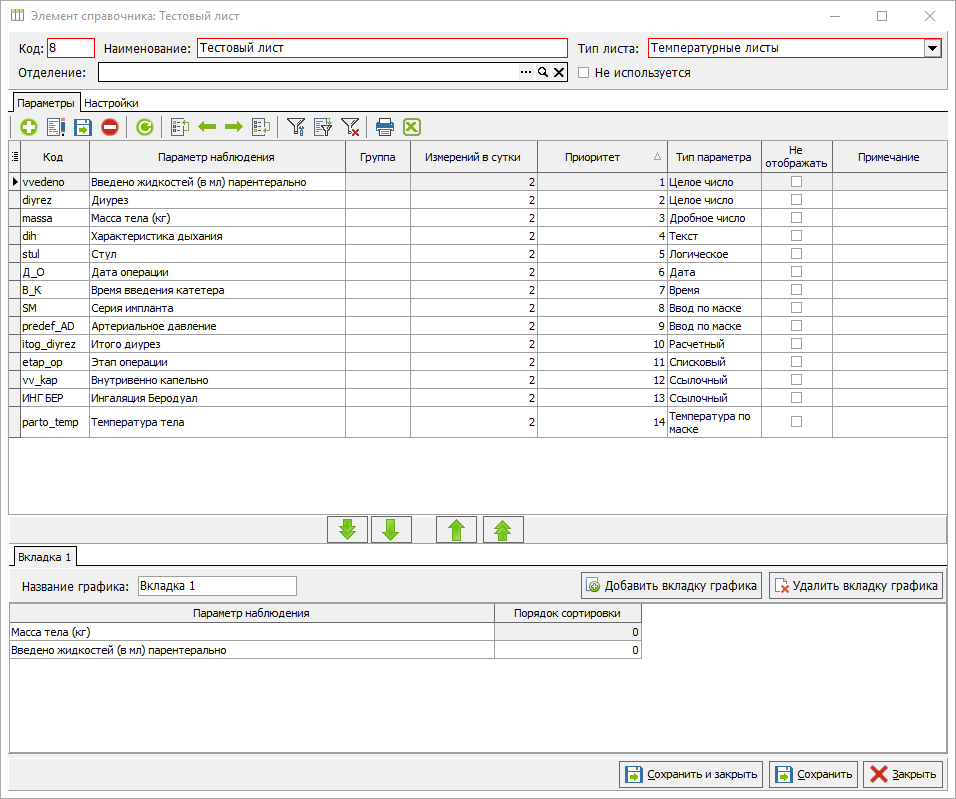Click the move-to-first list icon
Viewport: 956px width, 799px height.
(180, 127)
